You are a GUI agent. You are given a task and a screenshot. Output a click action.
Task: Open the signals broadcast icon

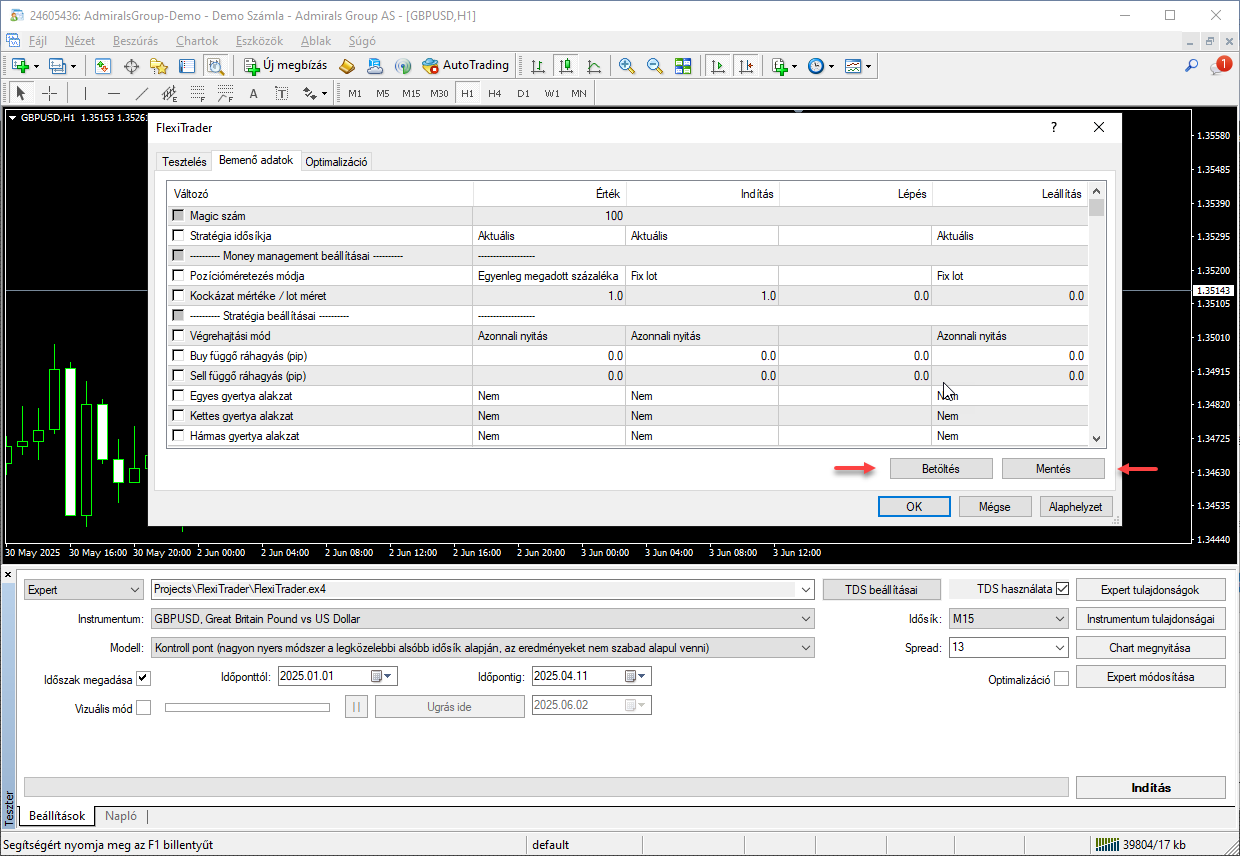coord(402,66)
